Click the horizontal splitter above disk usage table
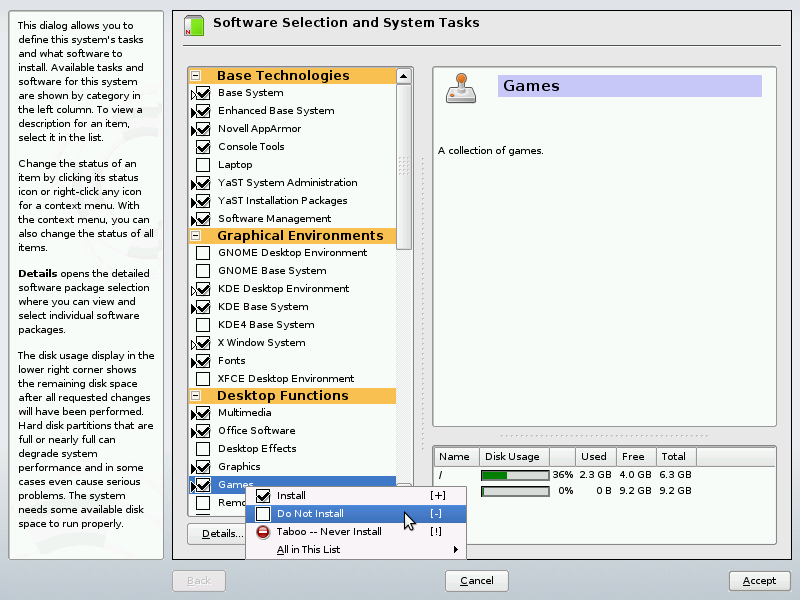 (604, 436)
